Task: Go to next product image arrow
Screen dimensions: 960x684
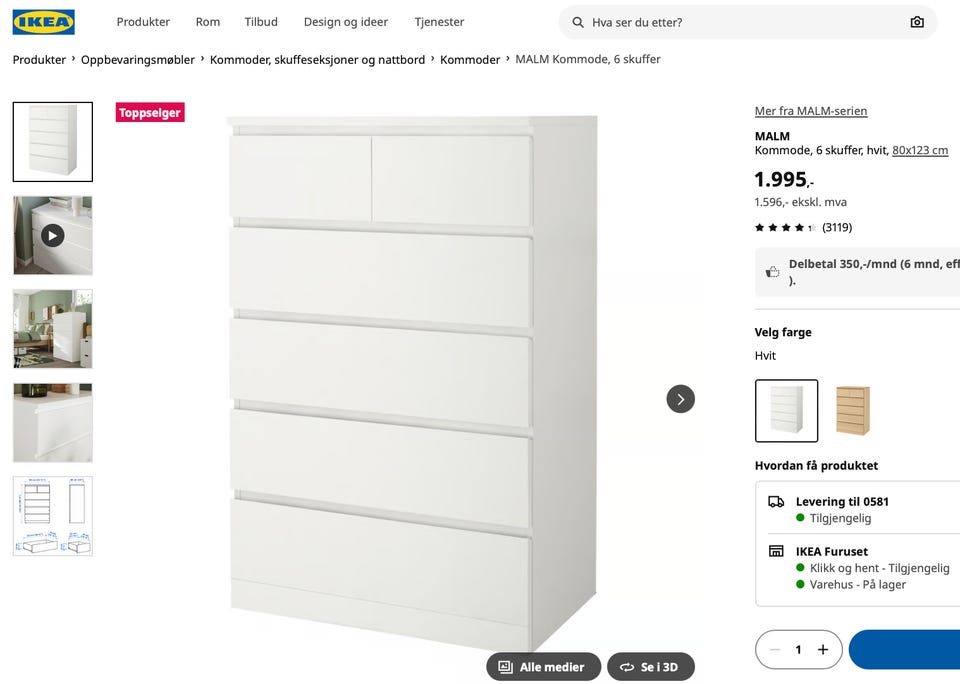Action: (680, 399)
